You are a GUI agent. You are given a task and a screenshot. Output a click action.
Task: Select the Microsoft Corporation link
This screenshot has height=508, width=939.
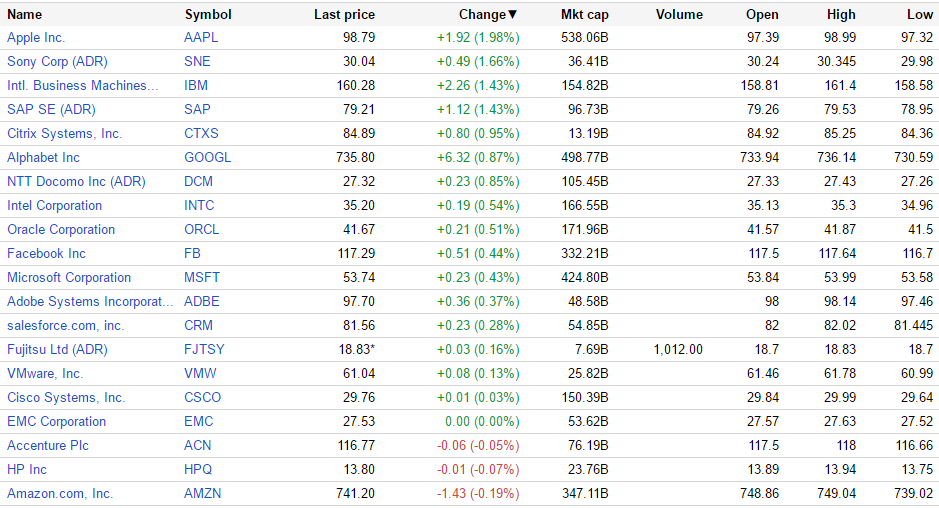[x=69, y=277]
